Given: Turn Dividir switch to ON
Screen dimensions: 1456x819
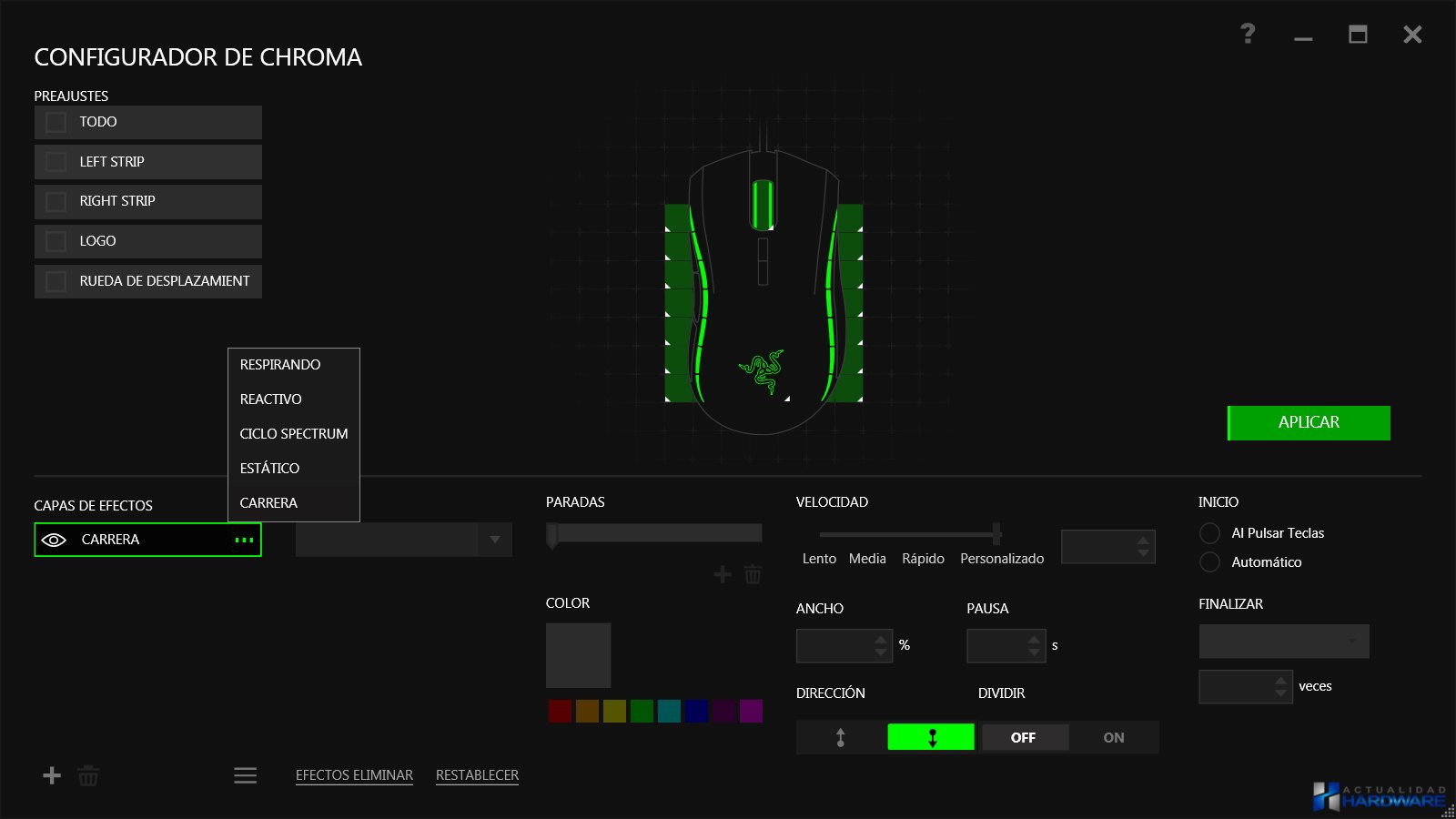Looking at the screenshot, I should pos(1114,737).
